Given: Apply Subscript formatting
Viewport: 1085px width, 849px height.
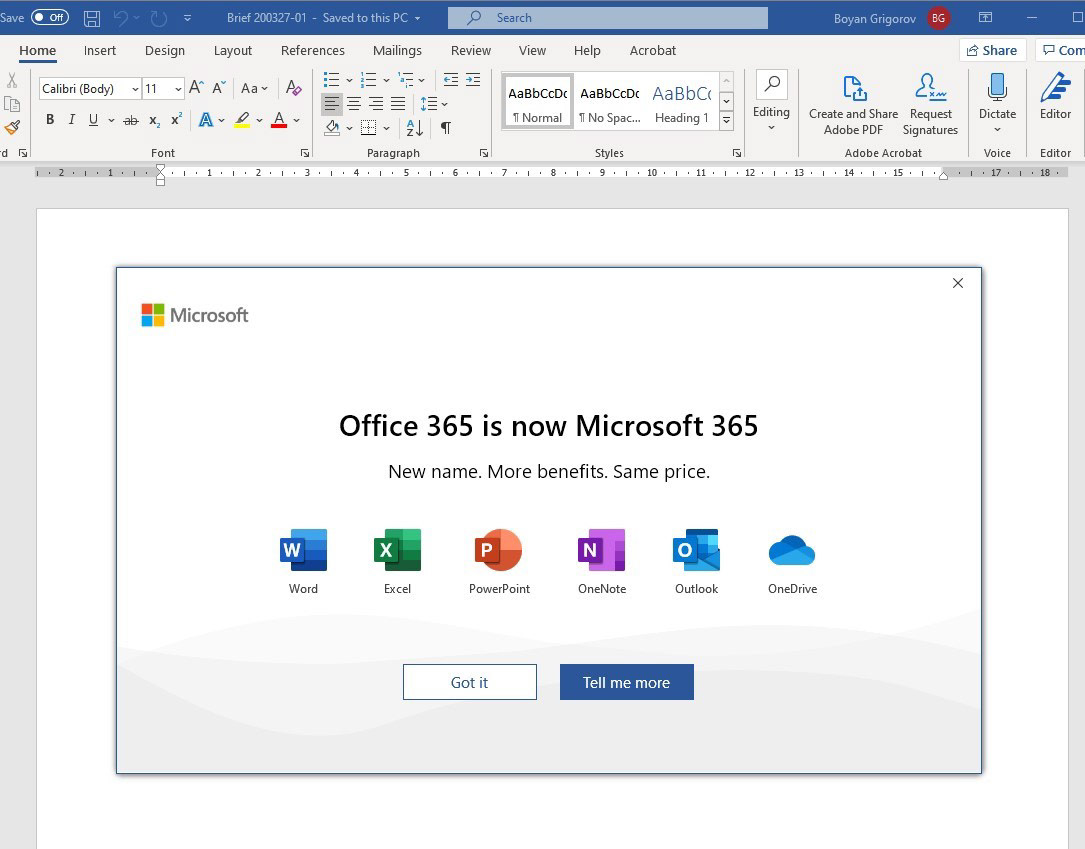Looking at the screenshot, I should tap(155, 120).
